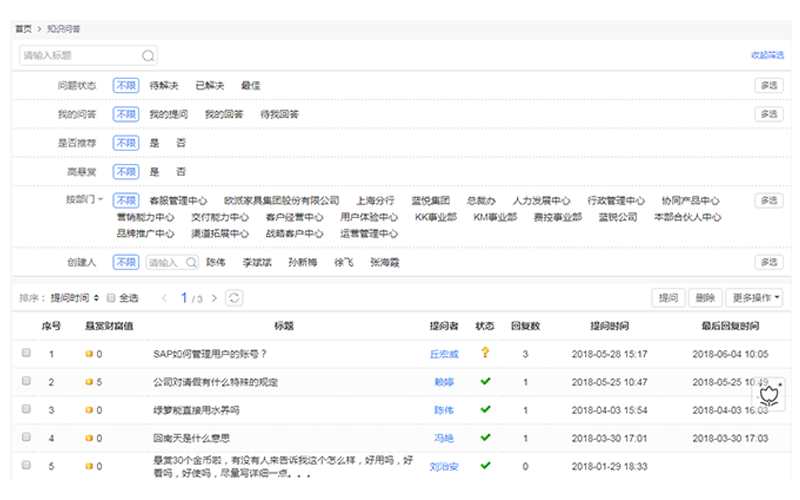Image resolution: width=800 pixels, height=500 pixels.
Task: Click the yellow question mark status icon
Action: click(x=485, y=353)
